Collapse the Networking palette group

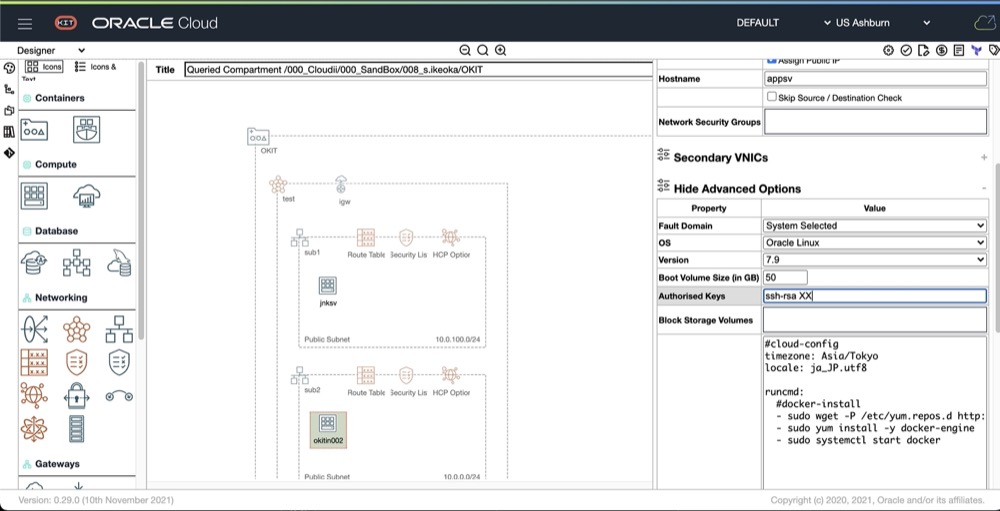point(61,297)
